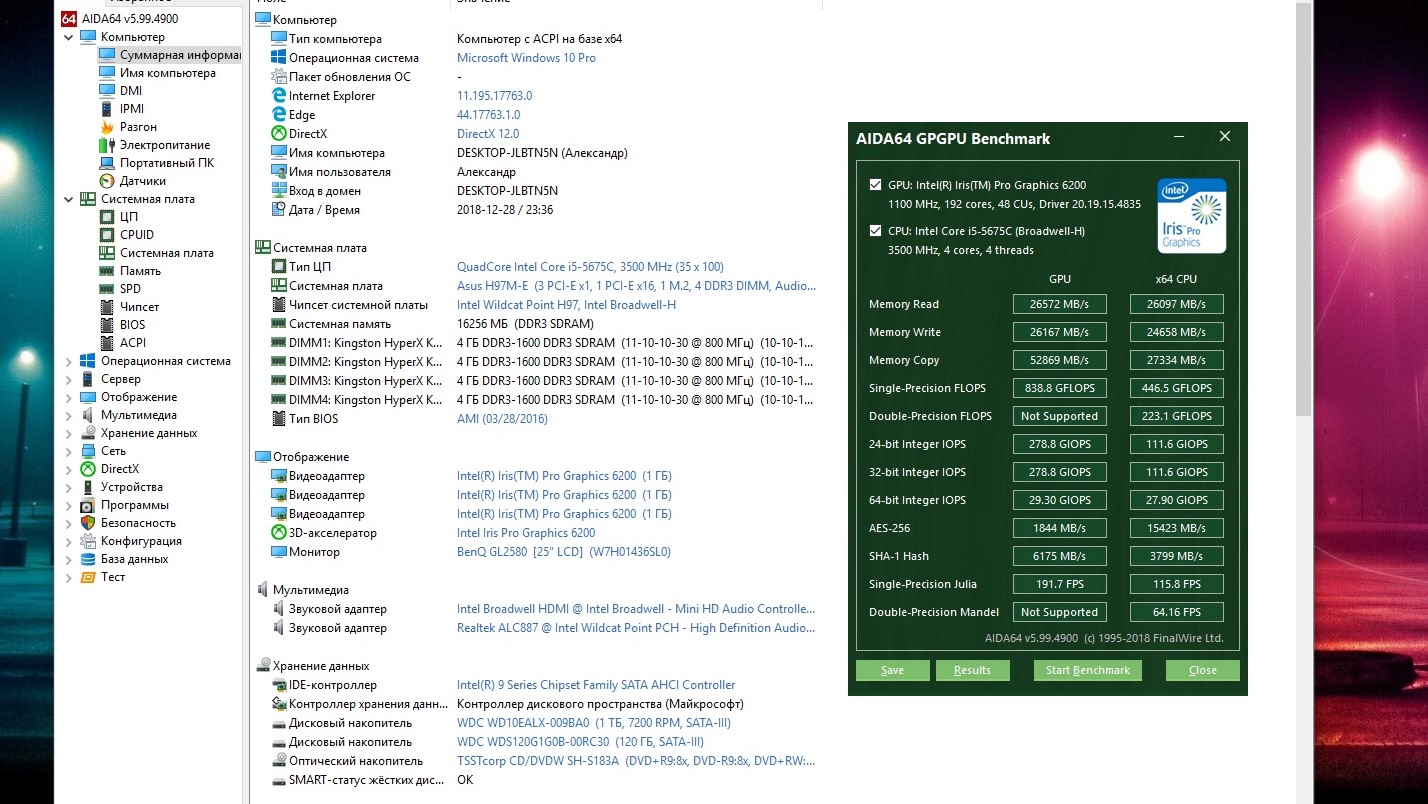
Task: Click the AIDA64 v5.99.4900 root icon
Action: pyautogui.click(x=69, y=19)
